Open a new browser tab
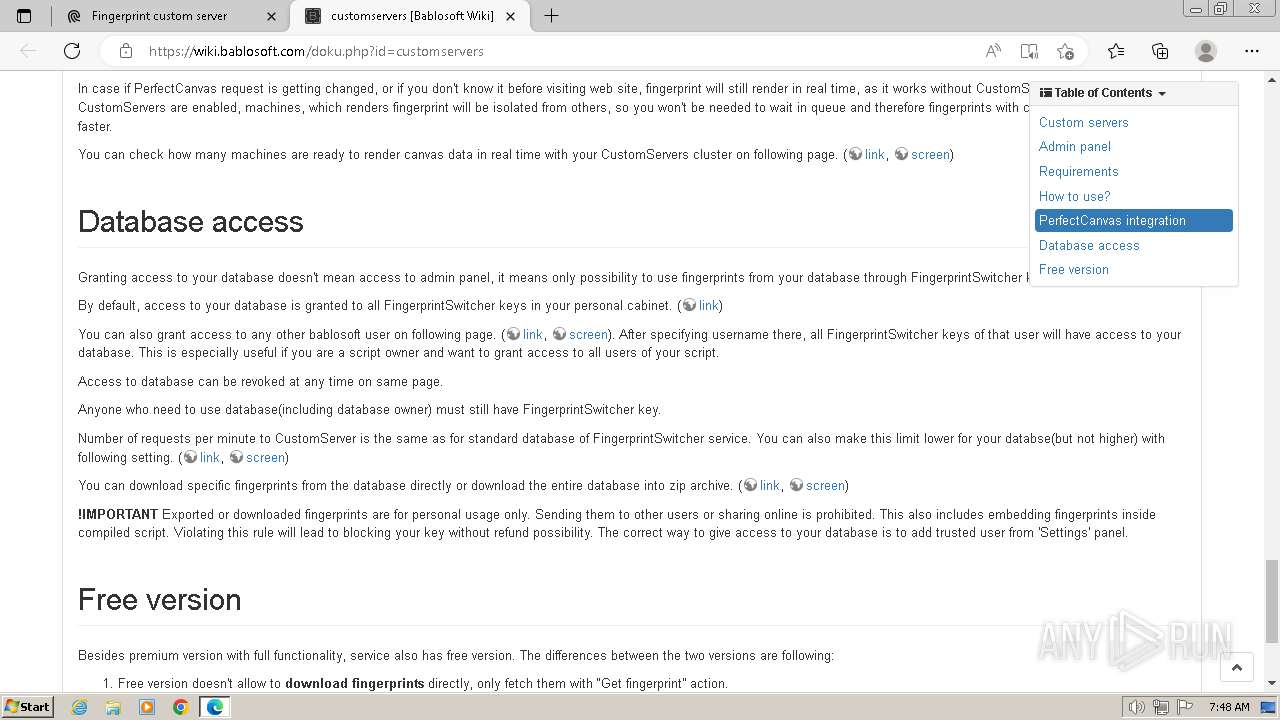Screen dimensions: 1280x720 (551, 16)
